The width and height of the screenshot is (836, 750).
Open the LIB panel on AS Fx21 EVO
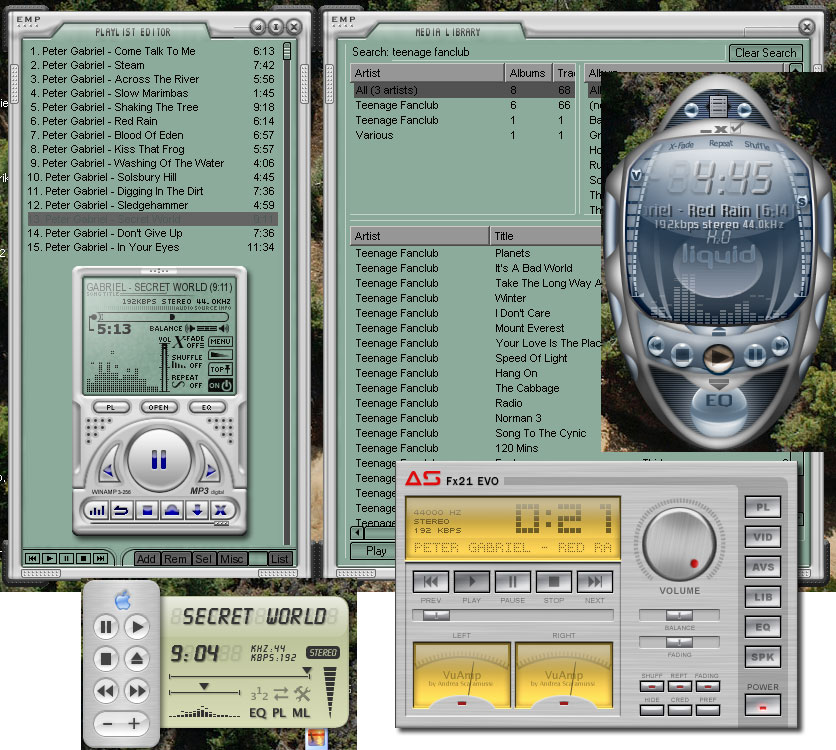(x=763, y=597)
